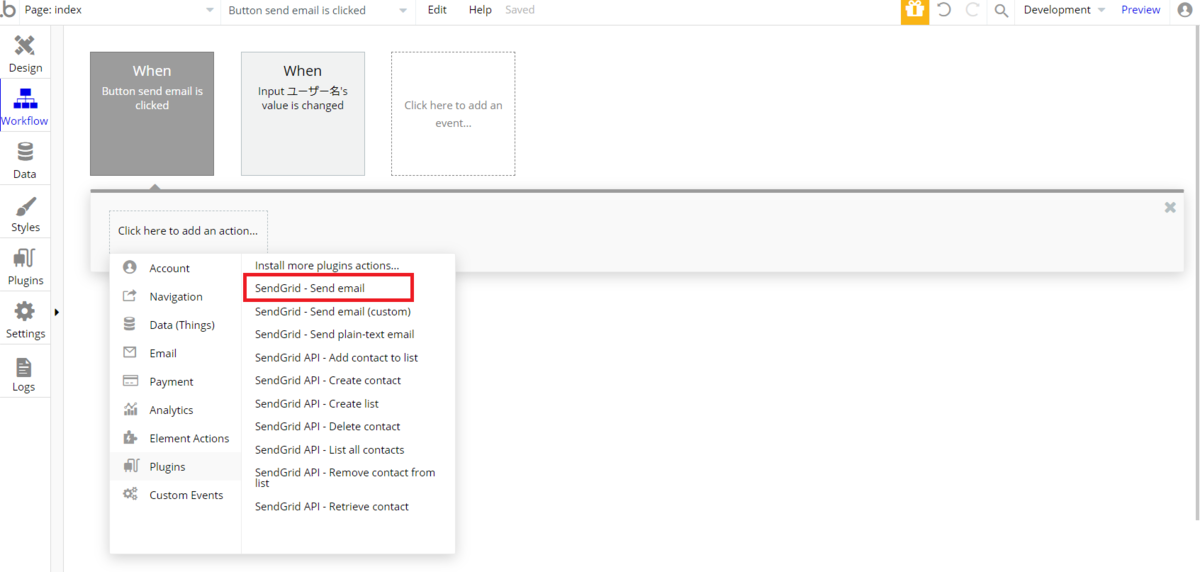Click the undo arrow icon
This screenshot has height=572, width=1200.
point(944,10)
